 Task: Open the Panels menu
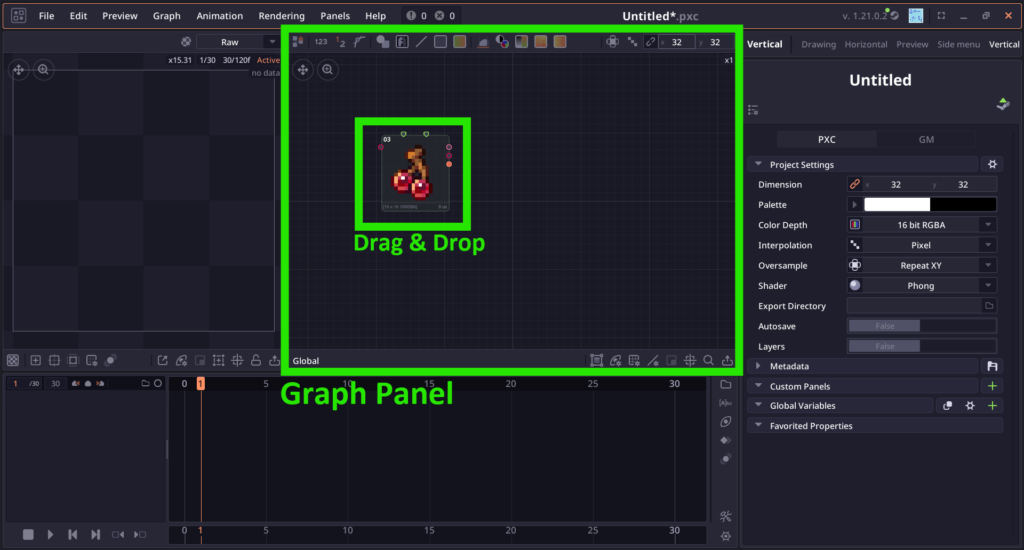[x=335, y=16]
